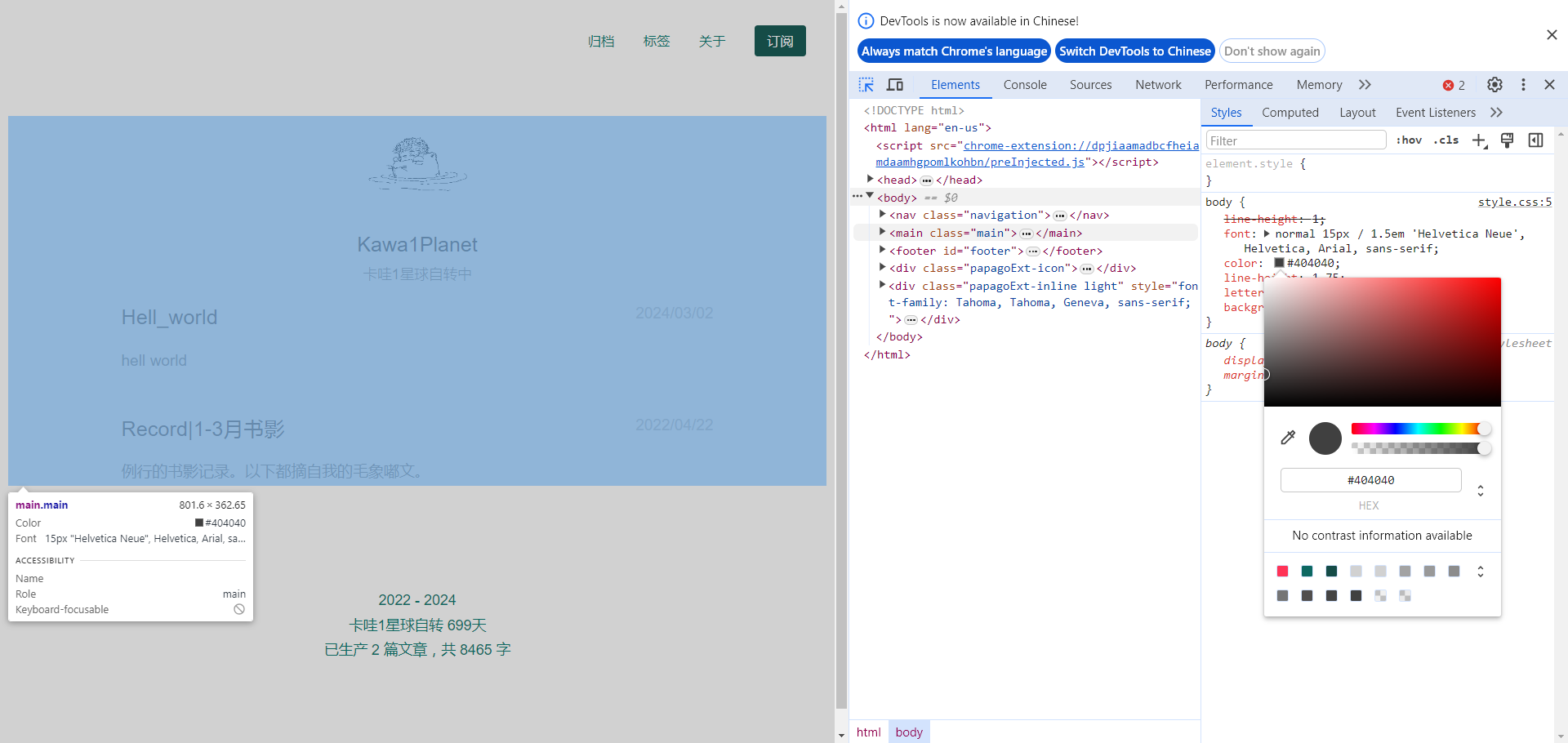Show more style pane tabs after Event Listeners
This screenshot has height=743, width=1568.
coord(1496,113)
